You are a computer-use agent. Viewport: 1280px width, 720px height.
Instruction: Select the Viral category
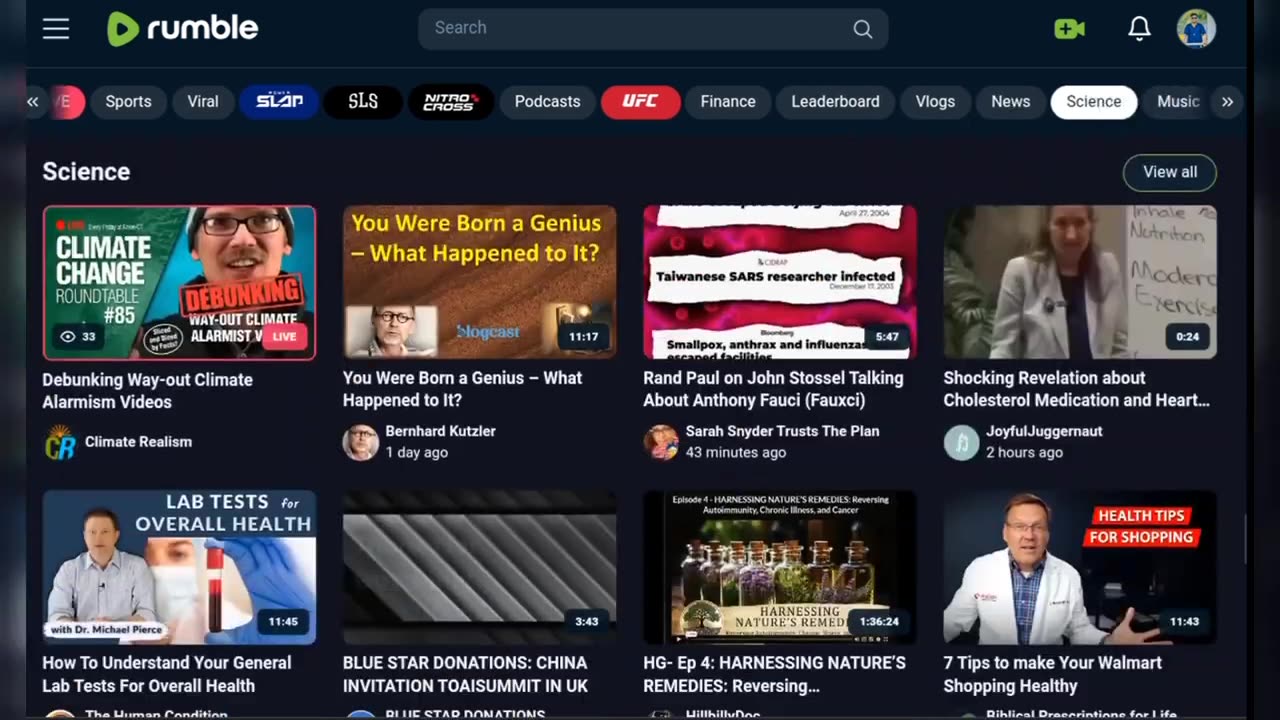tap(203, 102)
